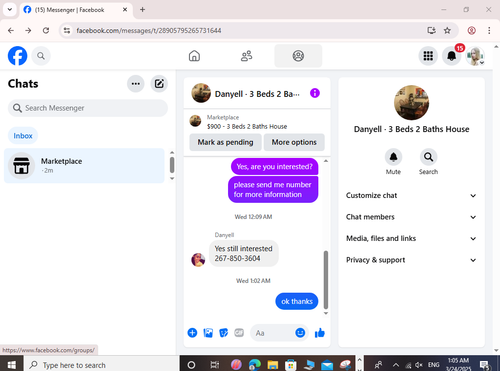Screen dimensions: 500x371
Task: Open a new browser tab
Action: [x=142, y=9]
